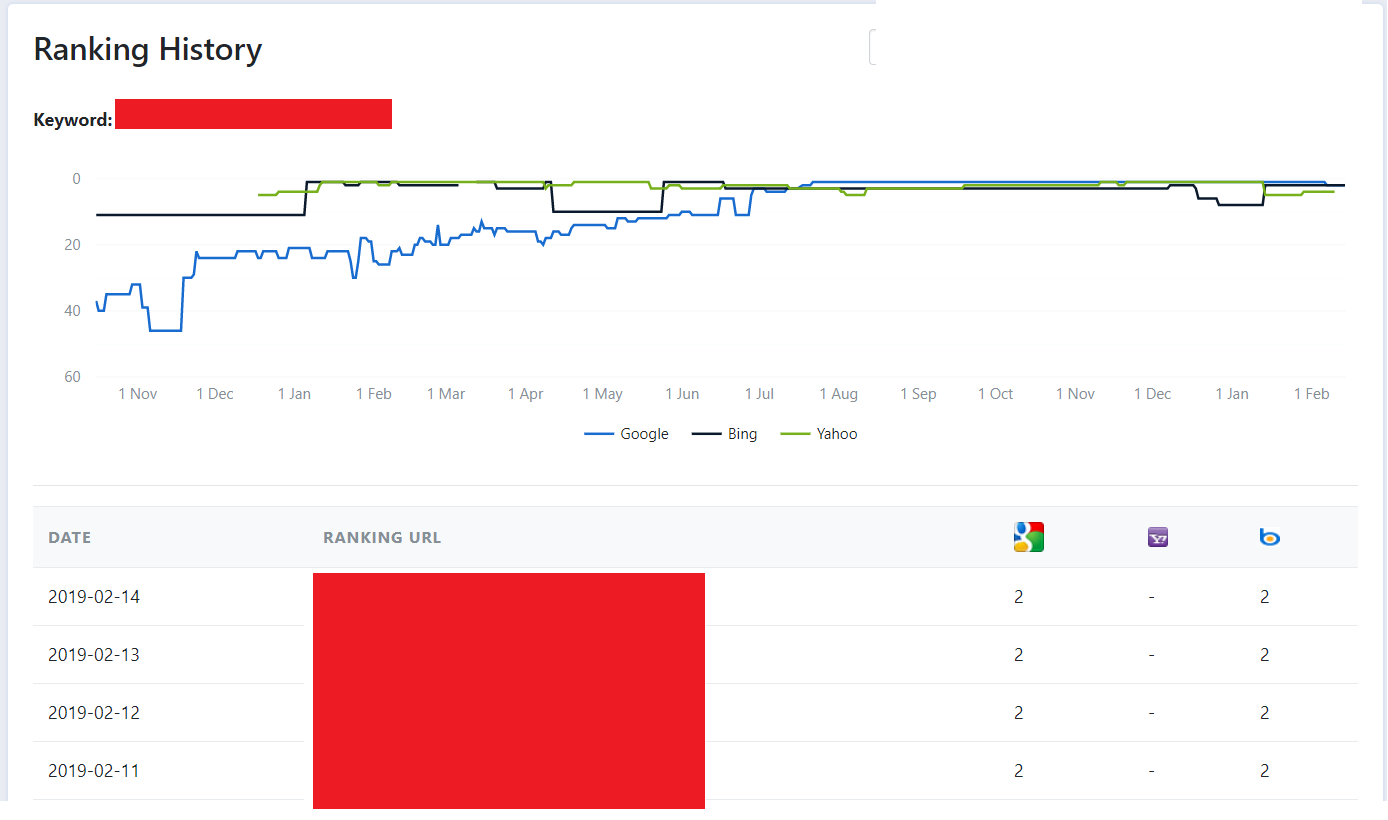The image size is (1388, 820).
Task: Click the Ranking History heading
Action: [148, 49]
